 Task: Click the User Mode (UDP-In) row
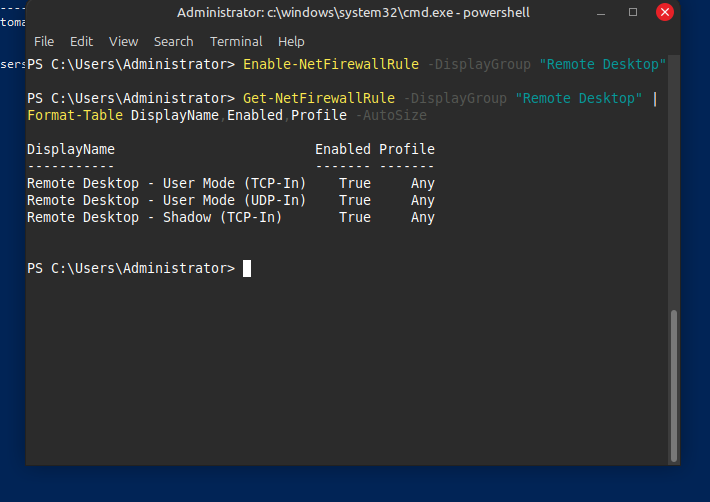coord(166,200)
